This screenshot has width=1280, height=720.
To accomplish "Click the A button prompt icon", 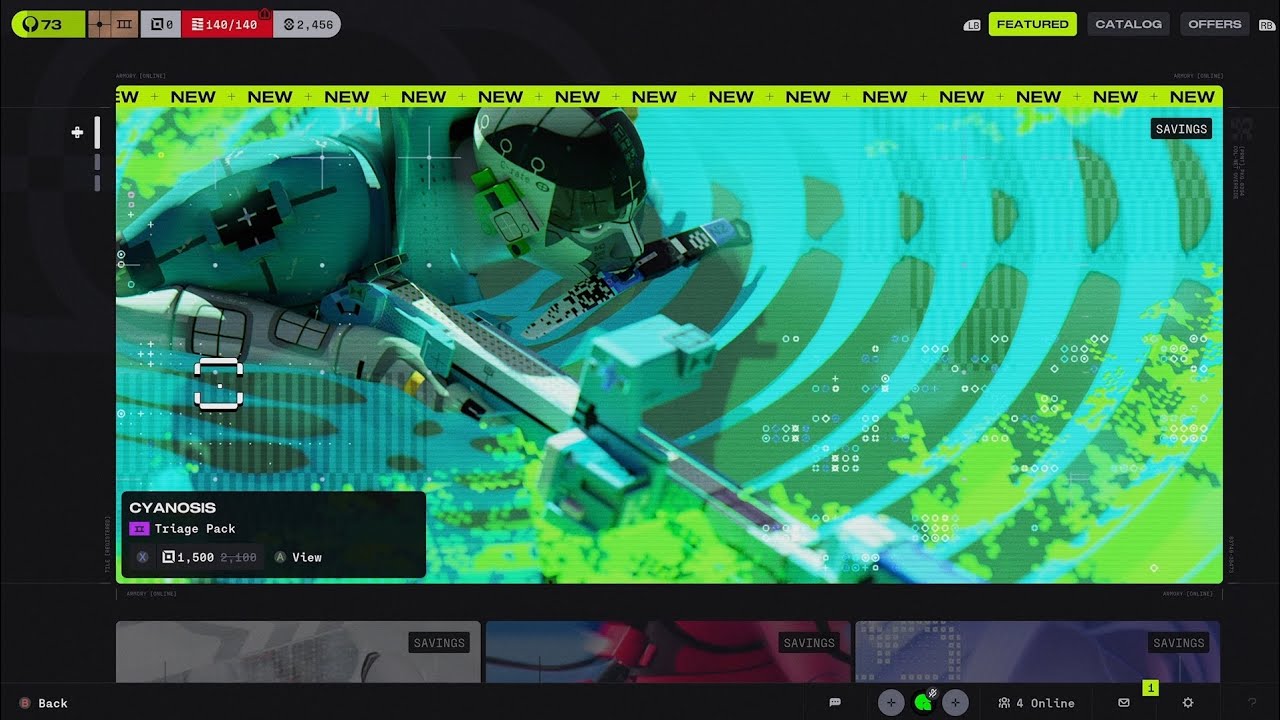I will (x=280, y=557).
